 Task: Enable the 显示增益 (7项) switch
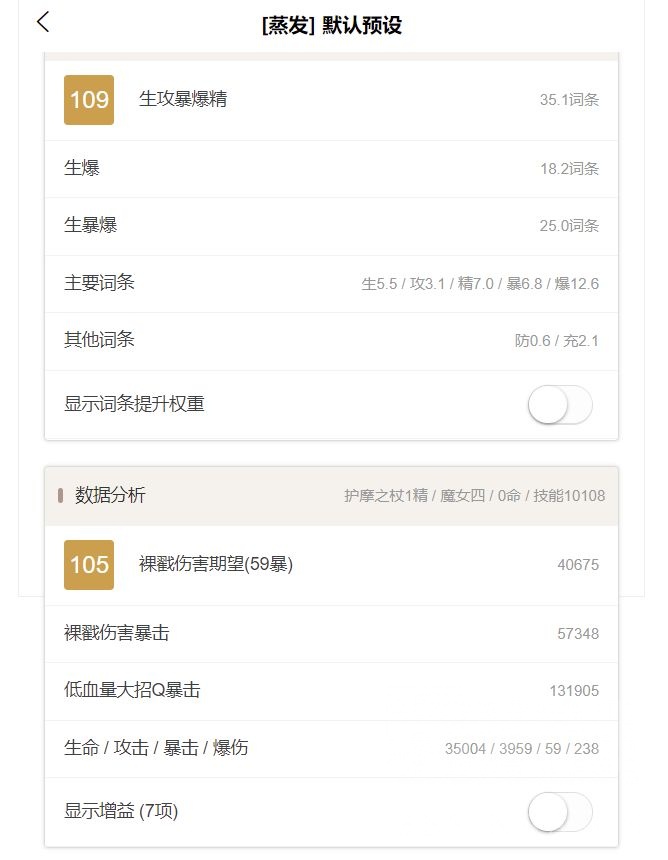pyautogui.click(x=560, y=812)
